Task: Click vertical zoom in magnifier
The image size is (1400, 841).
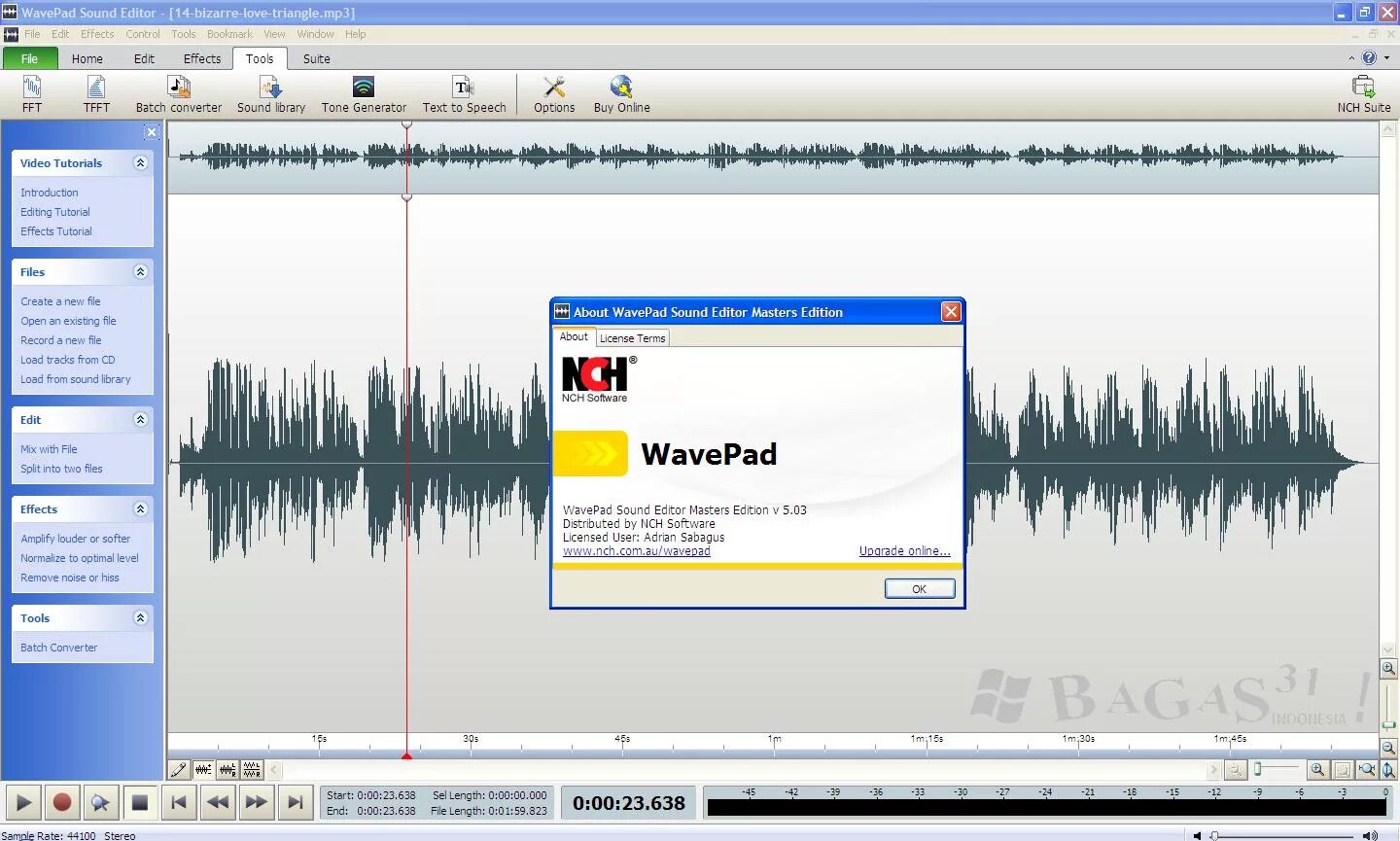Action: [x=1389, y=669]
